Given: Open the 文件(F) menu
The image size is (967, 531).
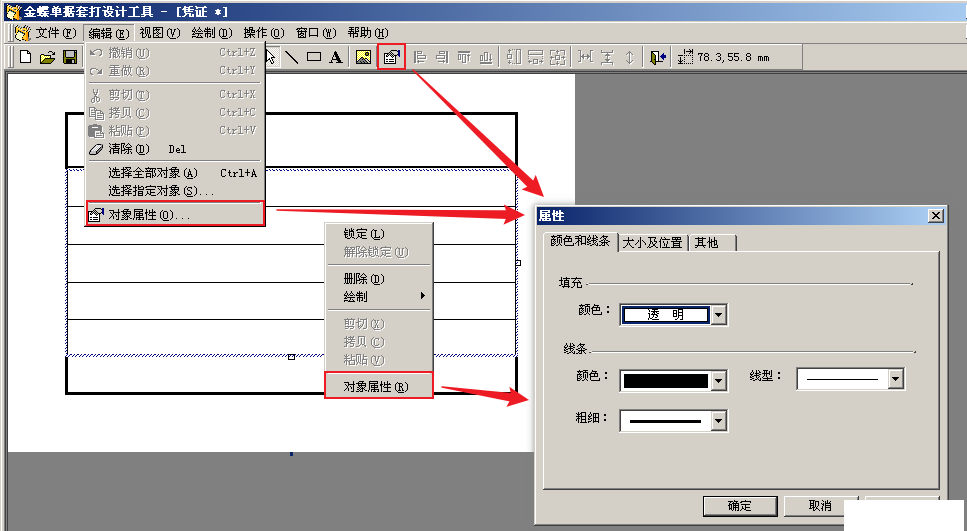Looking at the screenshot, I should pyautogui.click(x=56, y=33).
